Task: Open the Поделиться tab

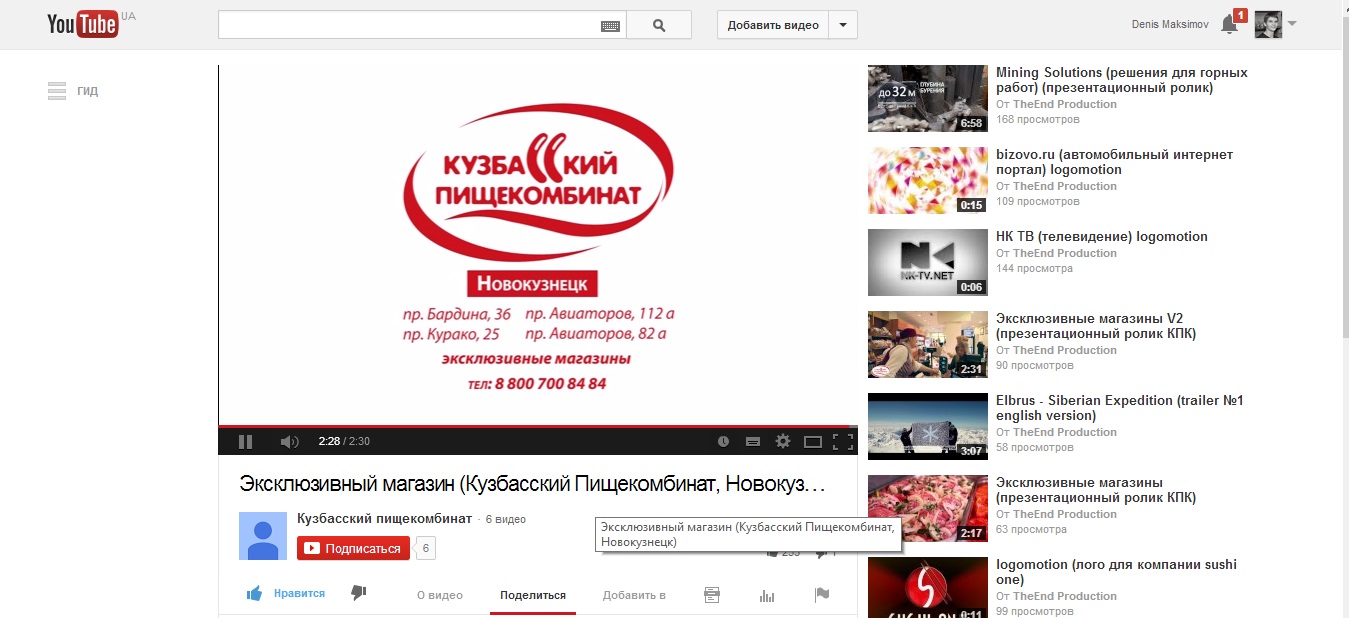Action: click(533, 595)
